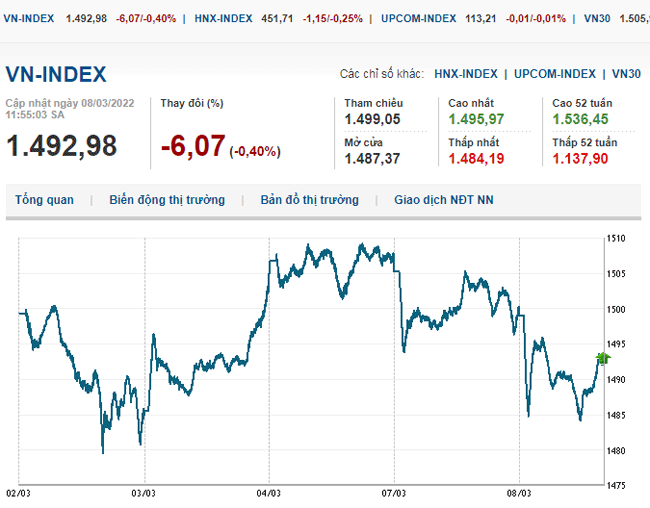Select the 07/03 date marker on the chart

[x=393, y=493]
